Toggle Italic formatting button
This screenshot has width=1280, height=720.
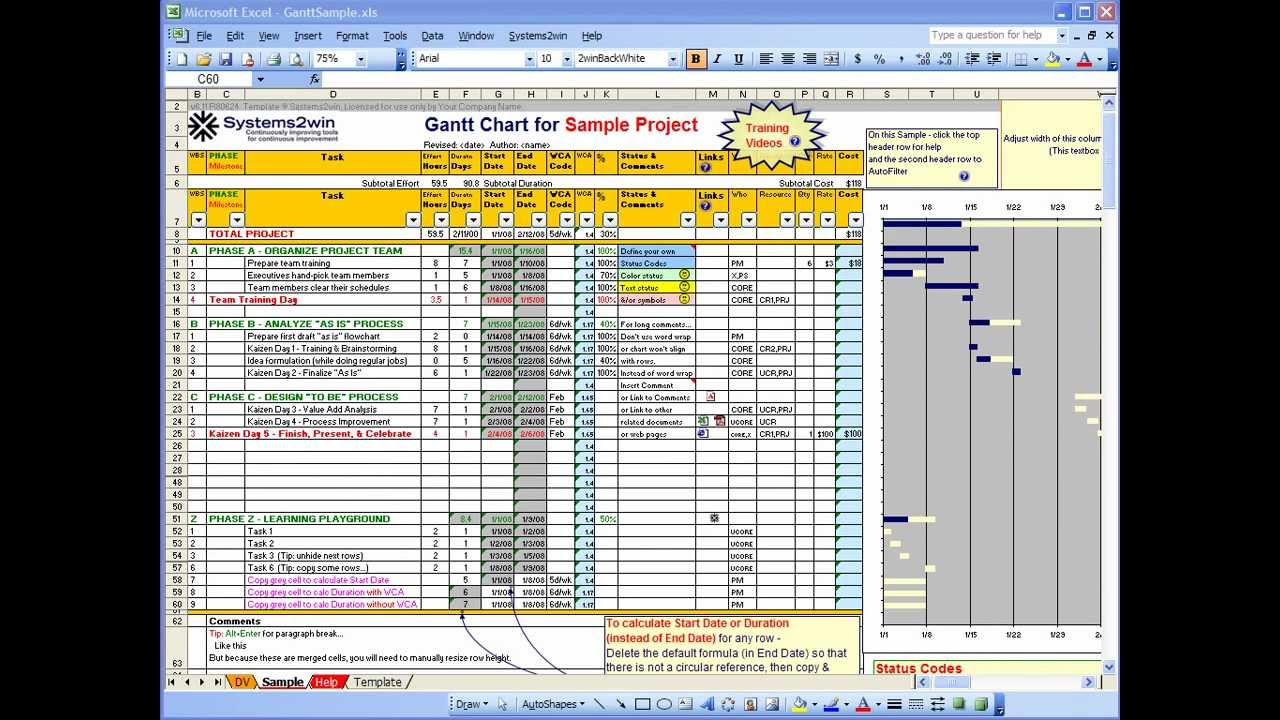pyautogui.click(x=717, y=59)
